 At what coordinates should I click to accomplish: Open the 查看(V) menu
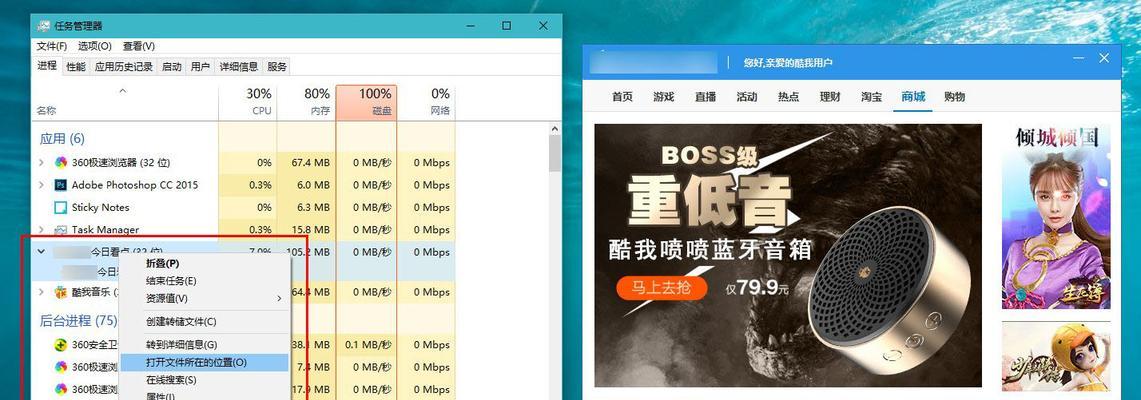(x=138, y=46)
